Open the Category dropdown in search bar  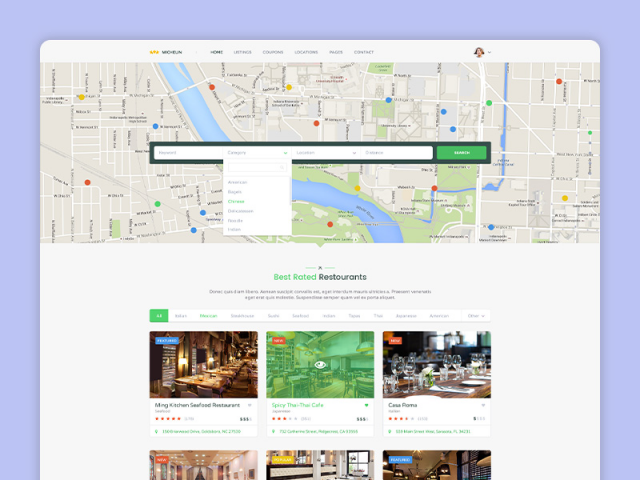pos(257,153)
